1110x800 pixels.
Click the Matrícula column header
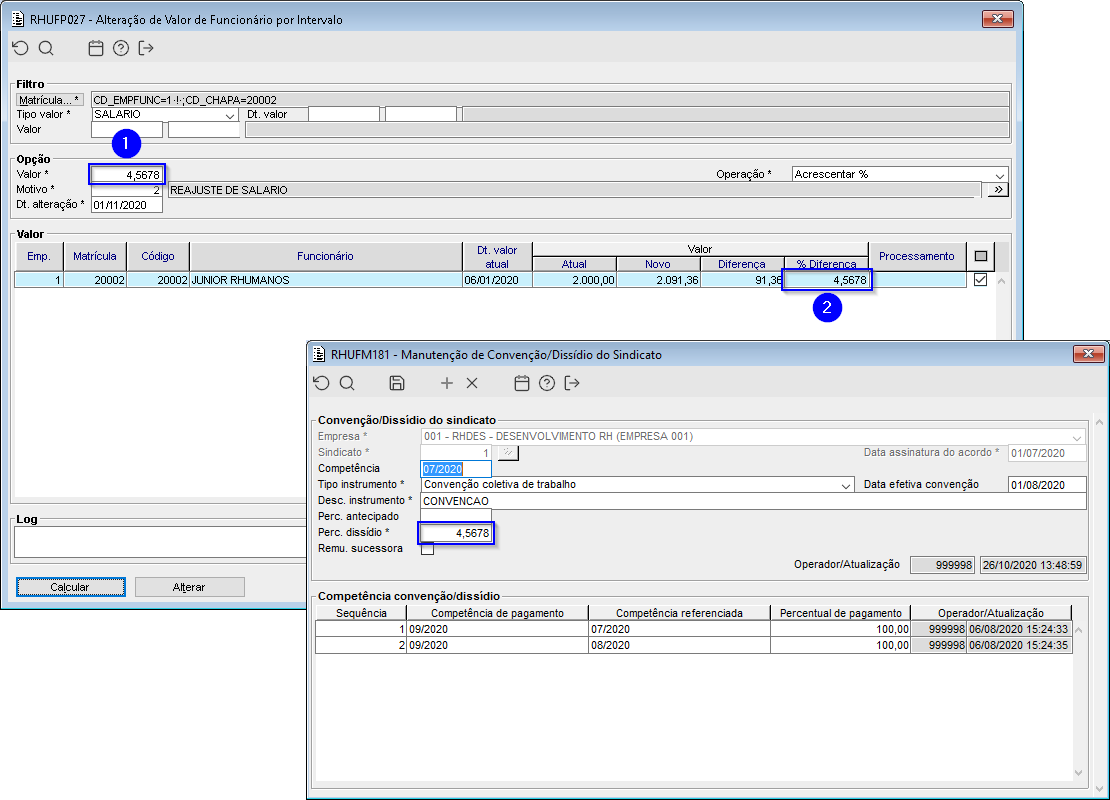point(95,256)
